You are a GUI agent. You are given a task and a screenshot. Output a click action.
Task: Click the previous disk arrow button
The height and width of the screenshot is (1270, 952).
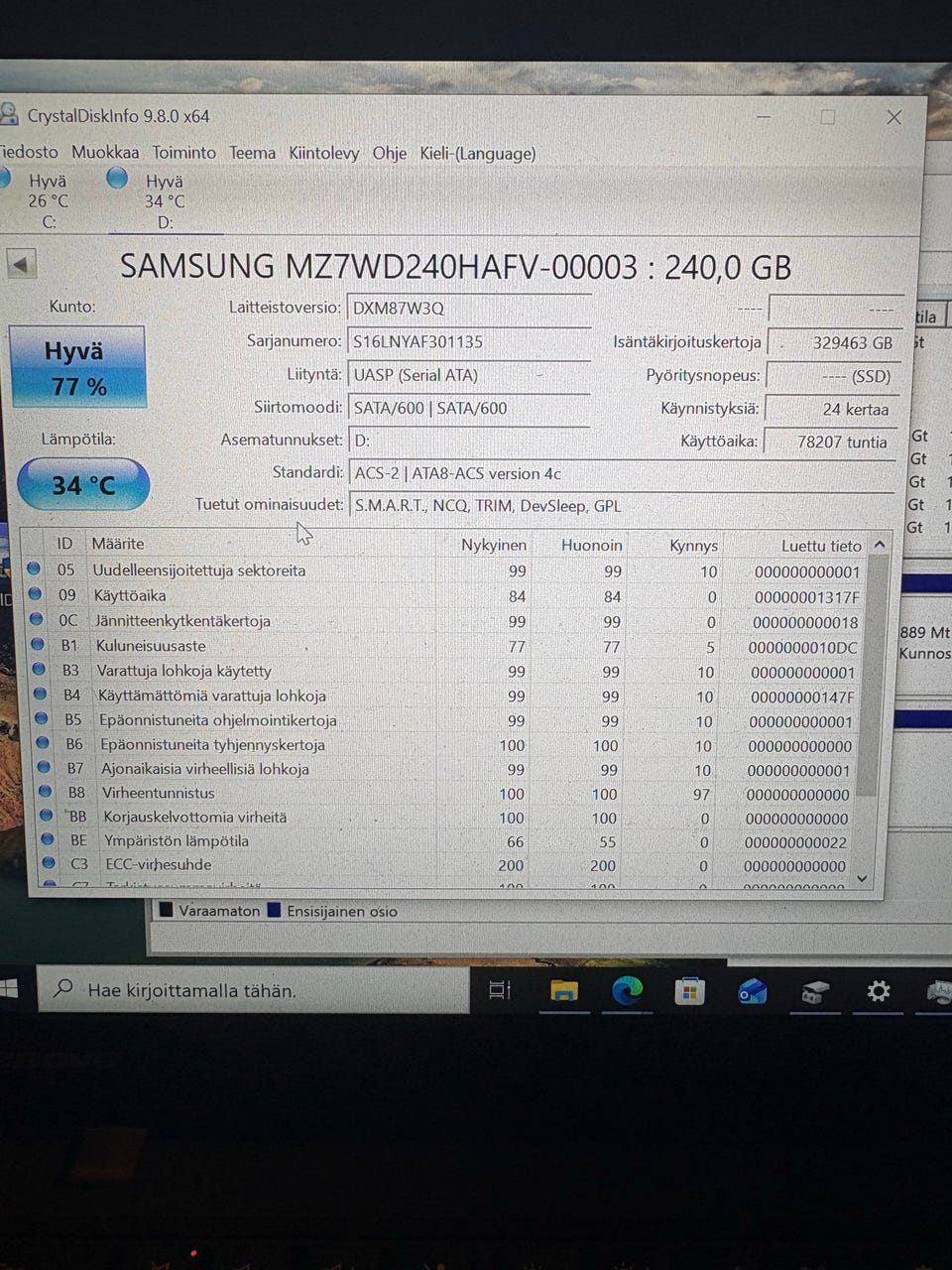coord(21,264)
